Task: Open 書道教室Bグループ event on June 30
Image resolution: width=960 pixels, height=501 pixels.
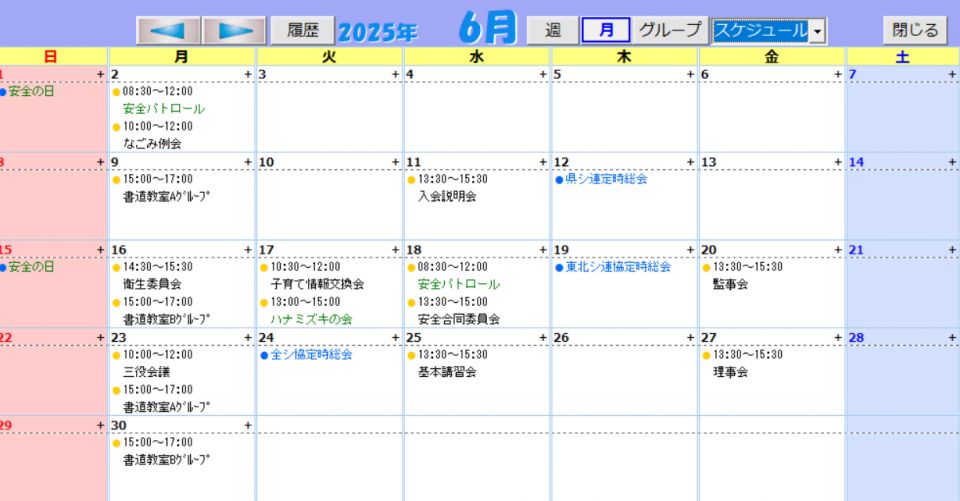Action: pos(166,459)
